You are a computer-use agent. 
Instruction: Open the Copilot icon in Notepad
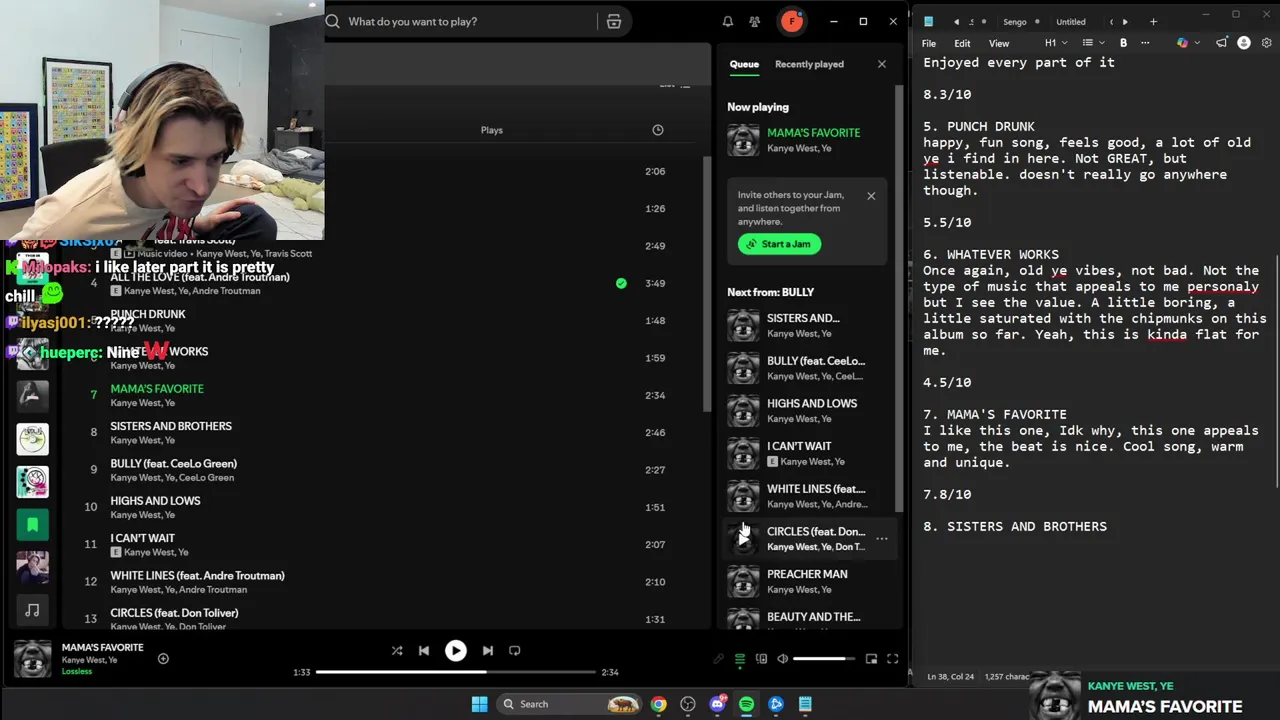click(x=1182, y=43)
